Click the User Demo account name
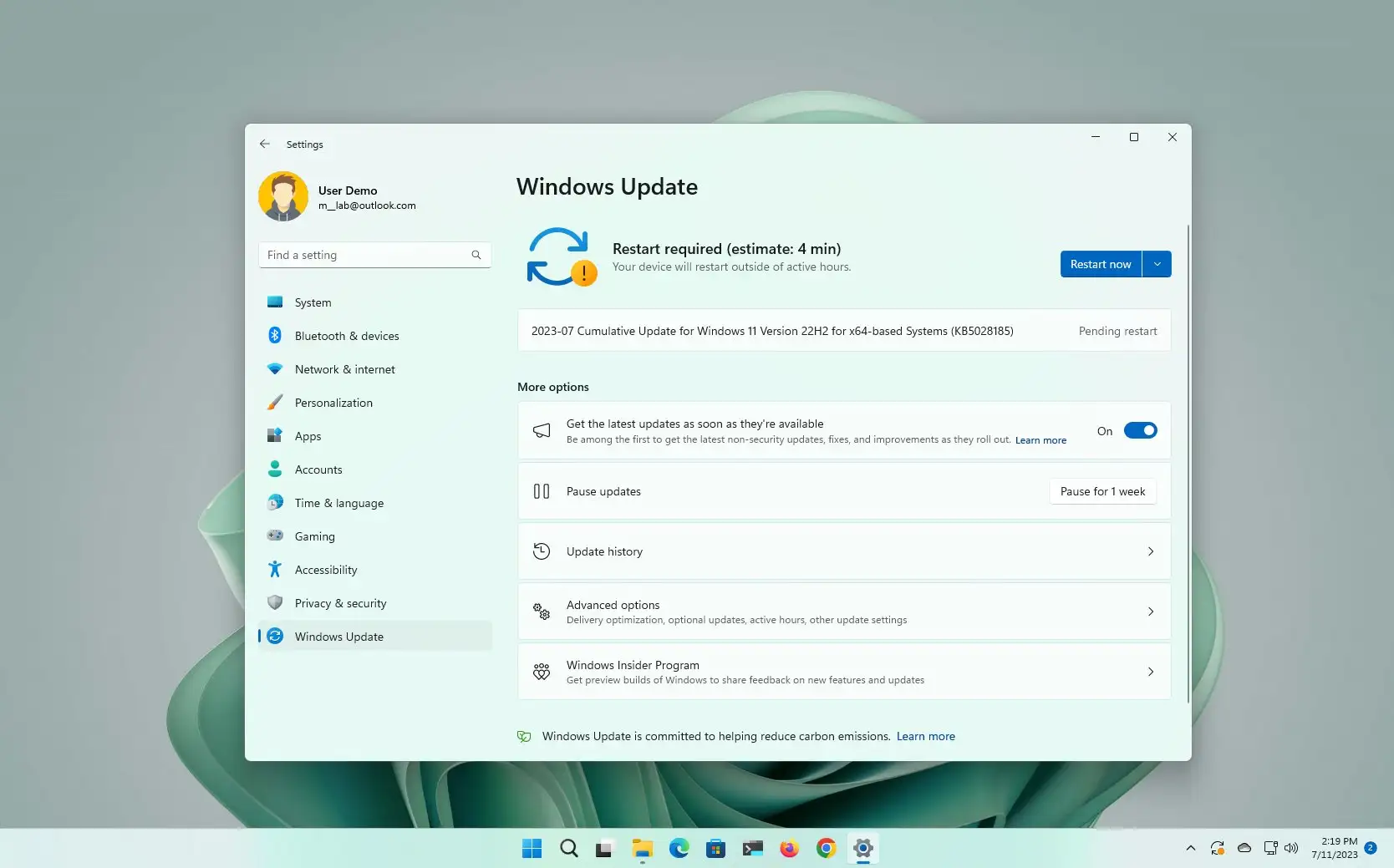 (x=348, y=190)
